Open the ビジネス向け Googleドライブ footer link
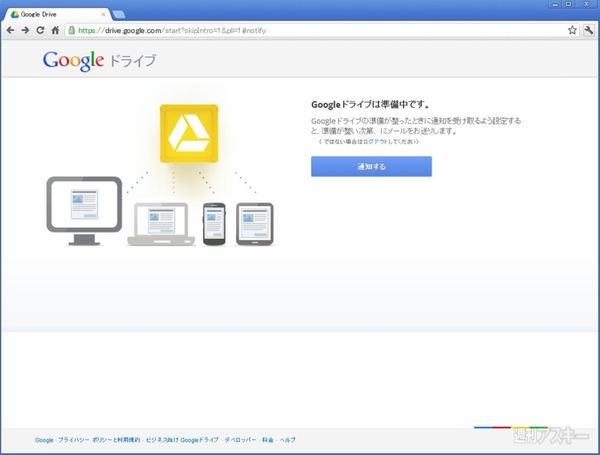The width and height of the screenshot is (600, 455). pyautogui.click(x=182, y=440)
